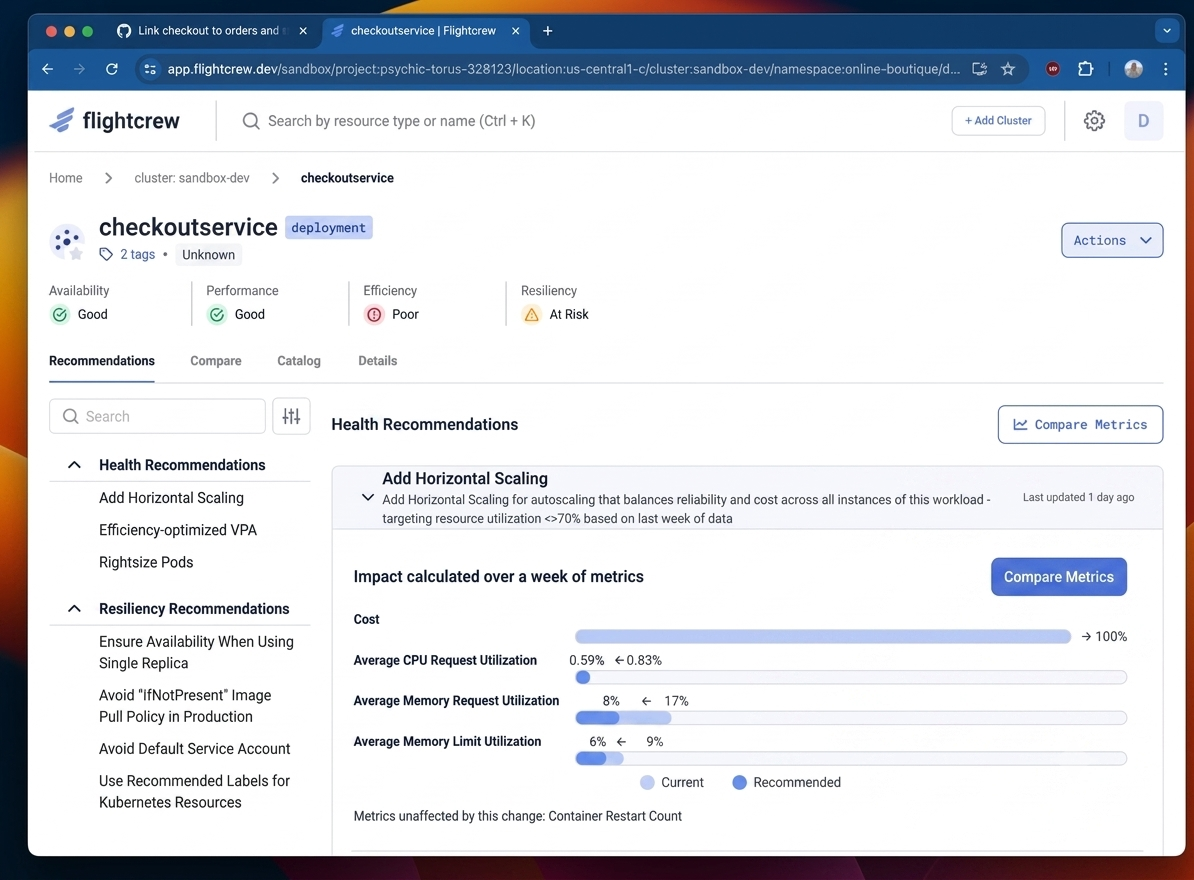This screenshot has height=880, width=1194.
Task: Open the Actions dropdown
Action: 1112,241
